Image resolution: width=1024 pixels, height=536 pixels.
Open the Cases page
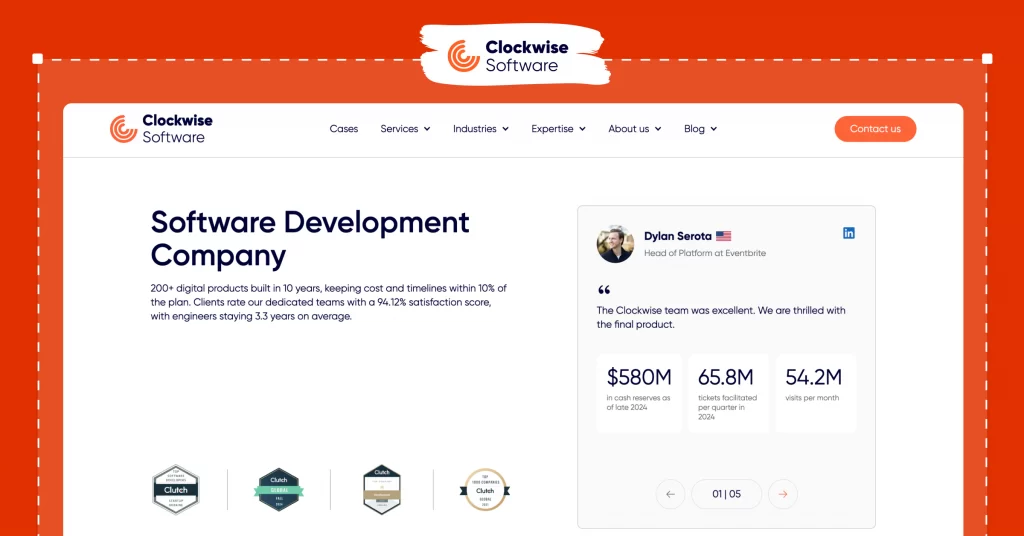[x=344, y=129]
